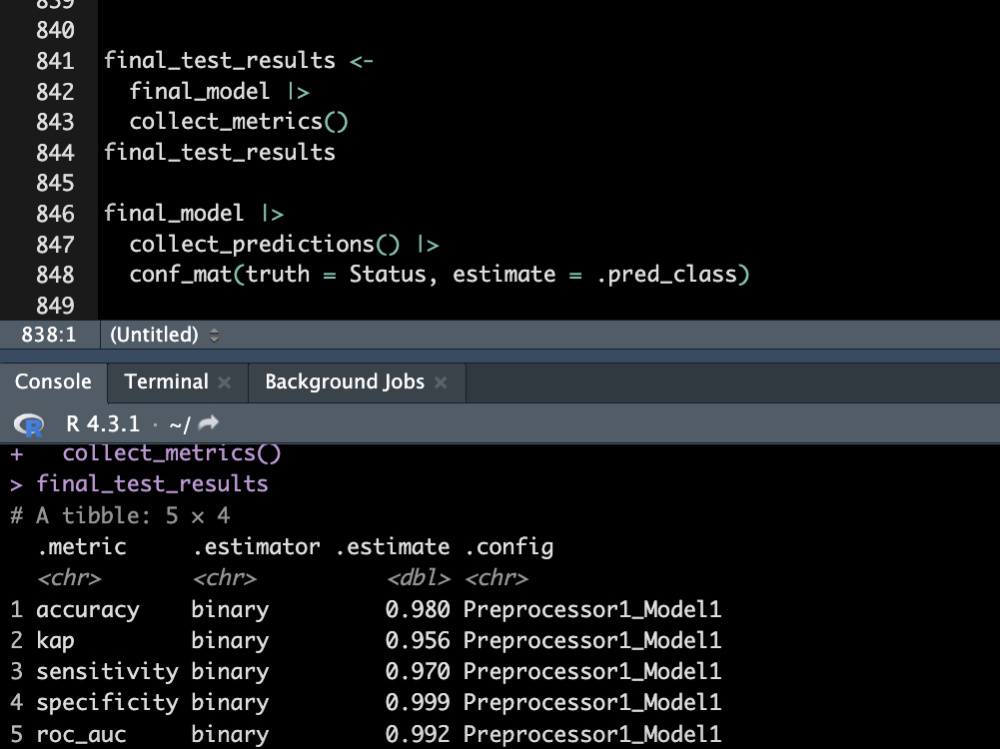Close the Background Jobs tab
The image size is (1000, 749).
tap(441, 382)
